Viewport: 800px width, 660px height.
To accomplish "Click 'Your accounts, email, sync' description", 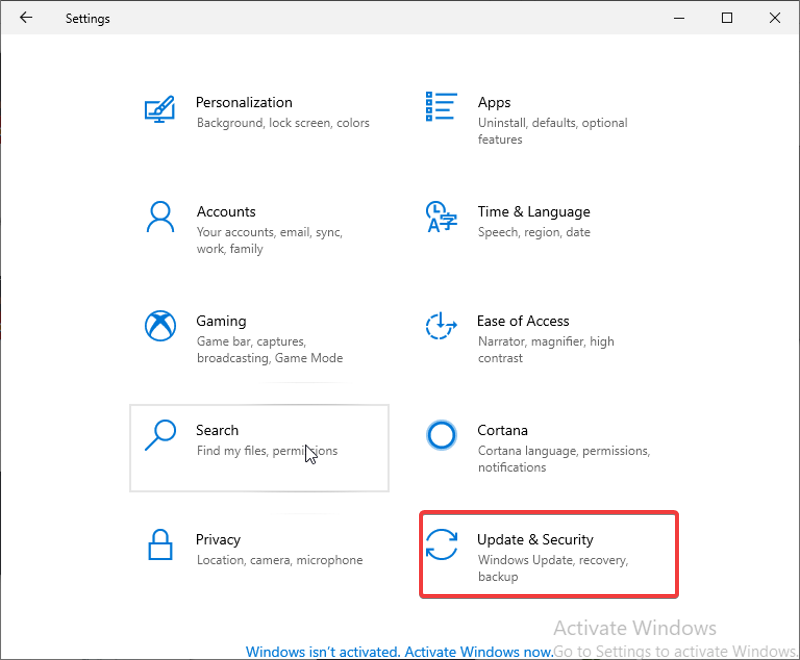I will click(269, 240).
